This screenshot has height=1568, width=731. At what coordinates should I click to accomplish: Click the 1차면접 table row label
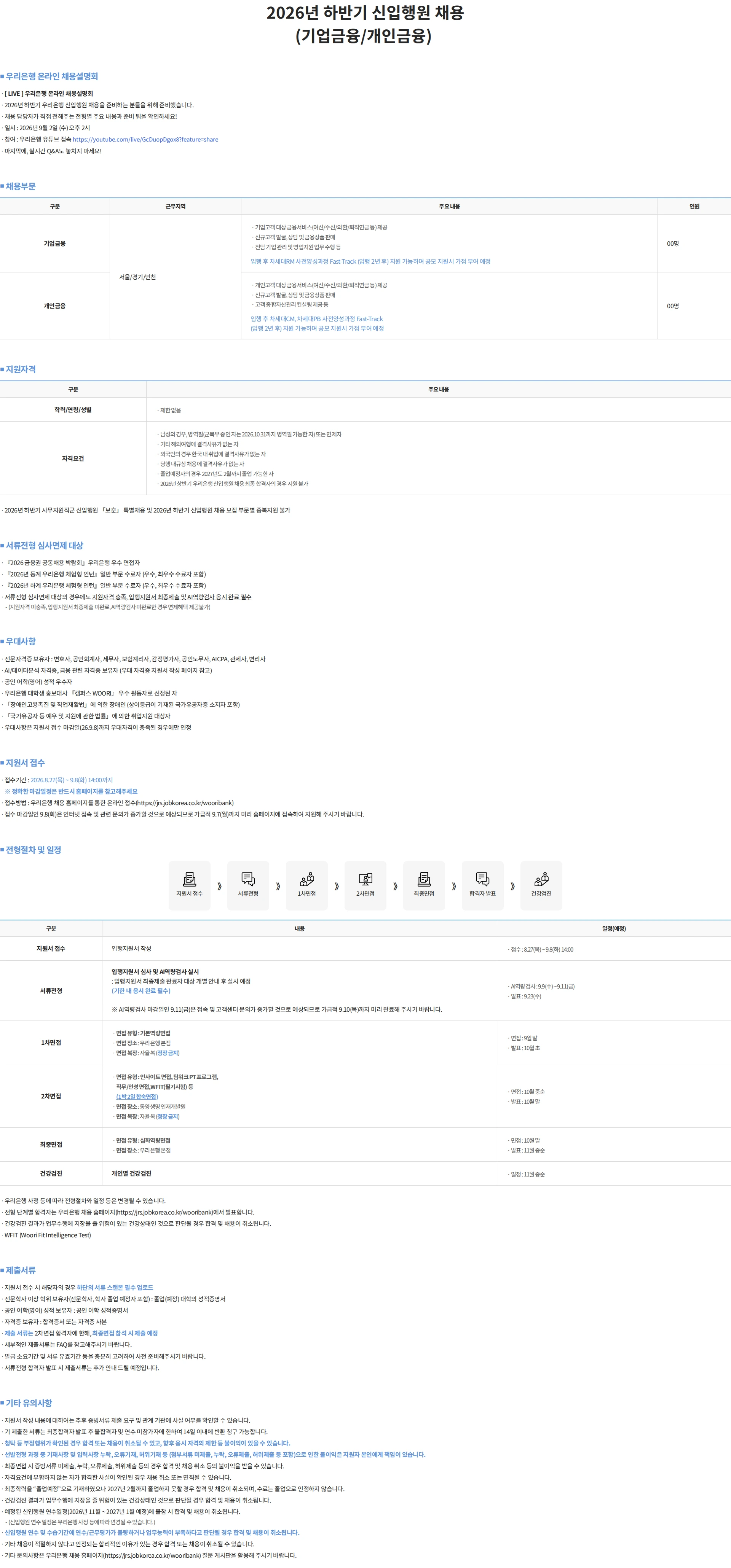[x=51, y=1043]
